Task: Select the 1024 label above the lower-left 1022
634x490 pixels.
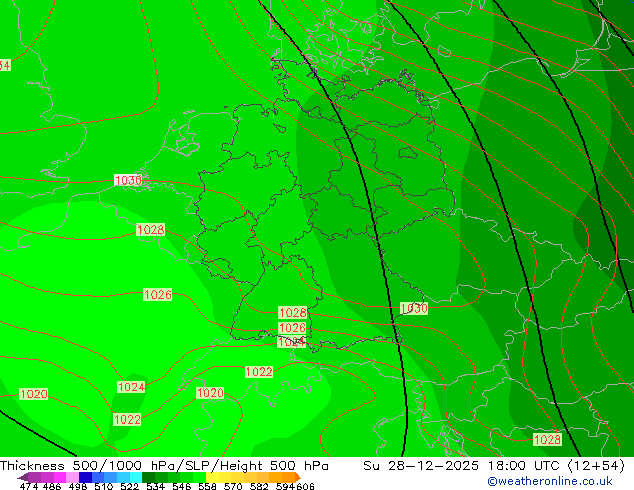Action: (131, 387)
